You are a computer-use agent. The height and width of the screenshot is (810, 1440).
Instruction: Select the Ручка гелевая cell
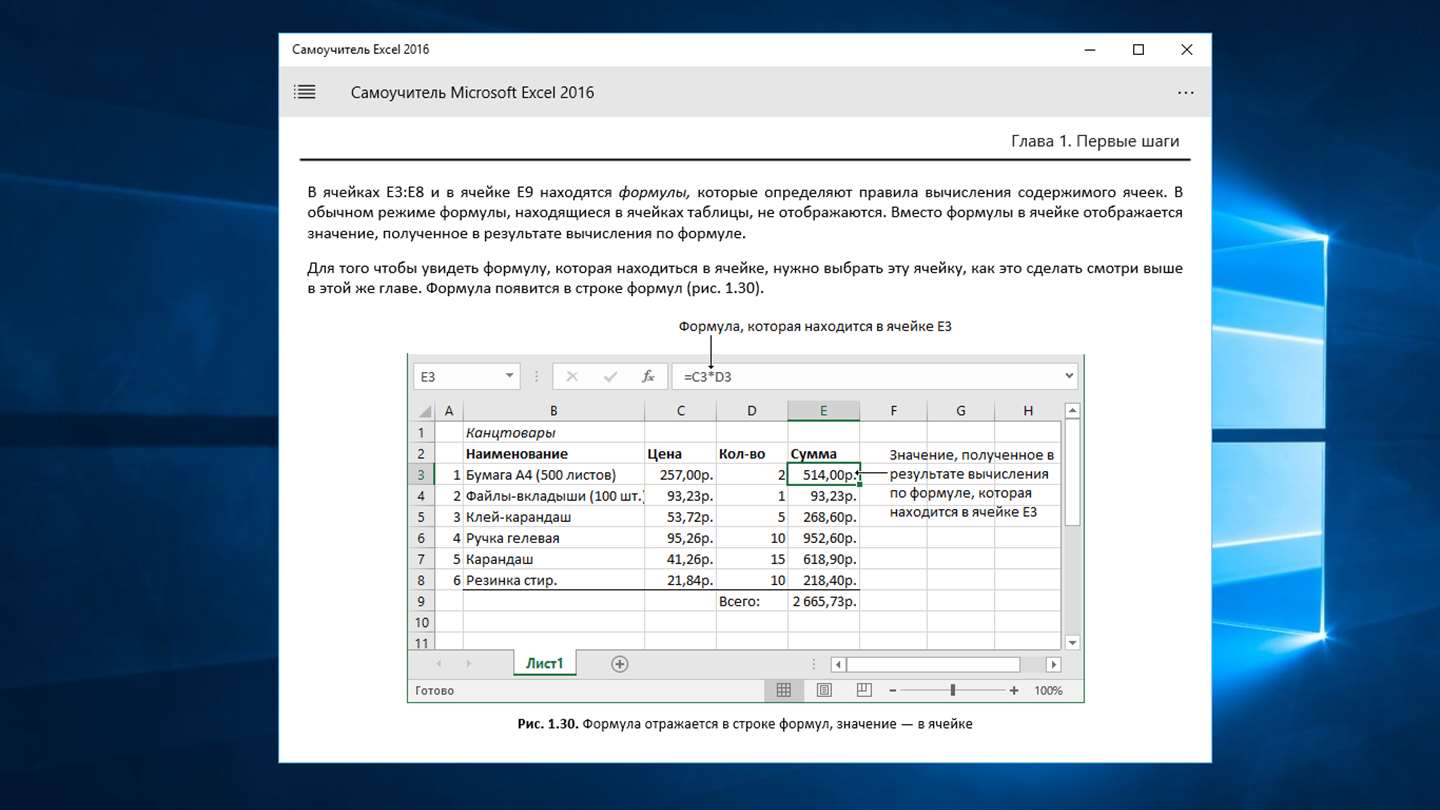554,538
